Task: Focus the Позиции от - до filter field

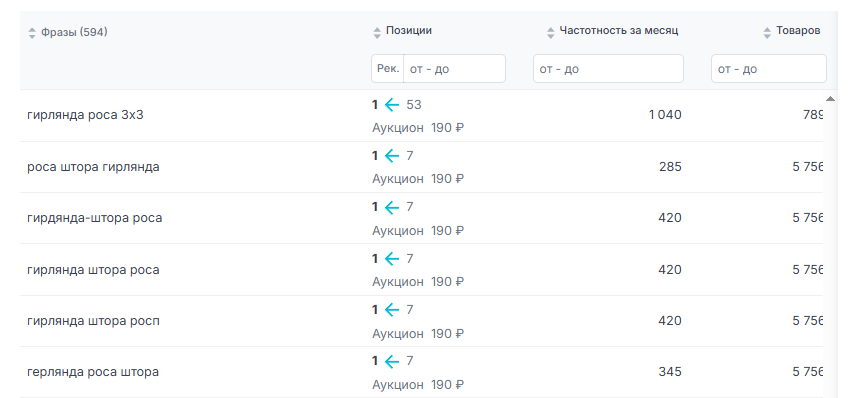Action: [455, 69]
